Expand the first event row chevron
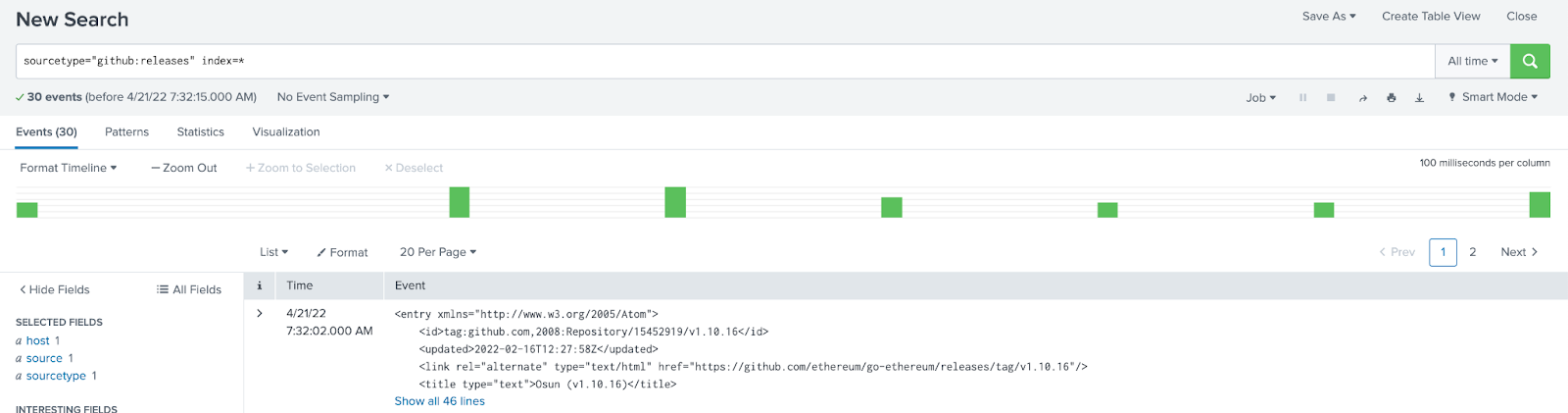 click(x=260, y=314)
